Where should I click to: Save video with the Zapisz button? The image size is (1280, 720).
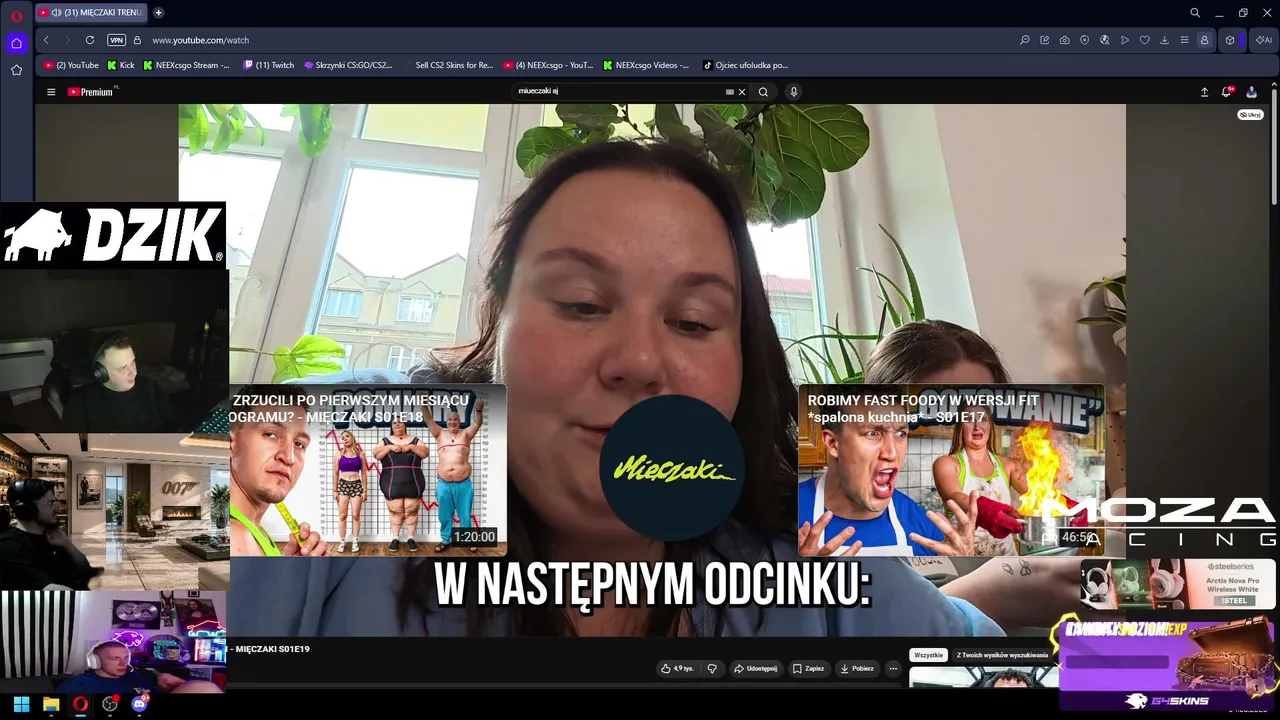coord(808,668)
